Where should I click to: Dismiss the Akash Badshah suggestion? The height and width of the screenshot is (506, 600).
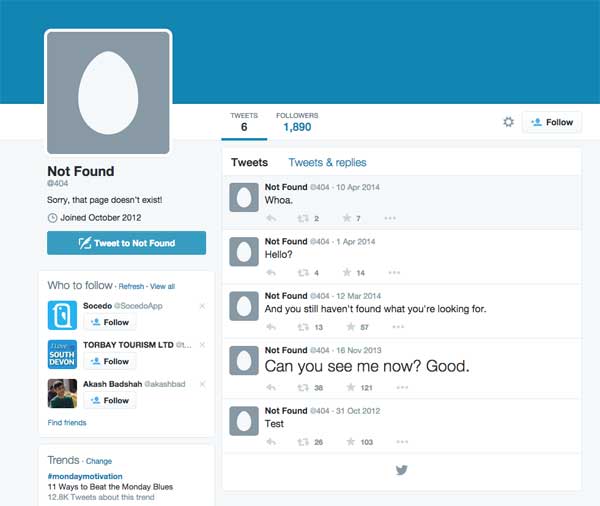click(x=202, y=383)
